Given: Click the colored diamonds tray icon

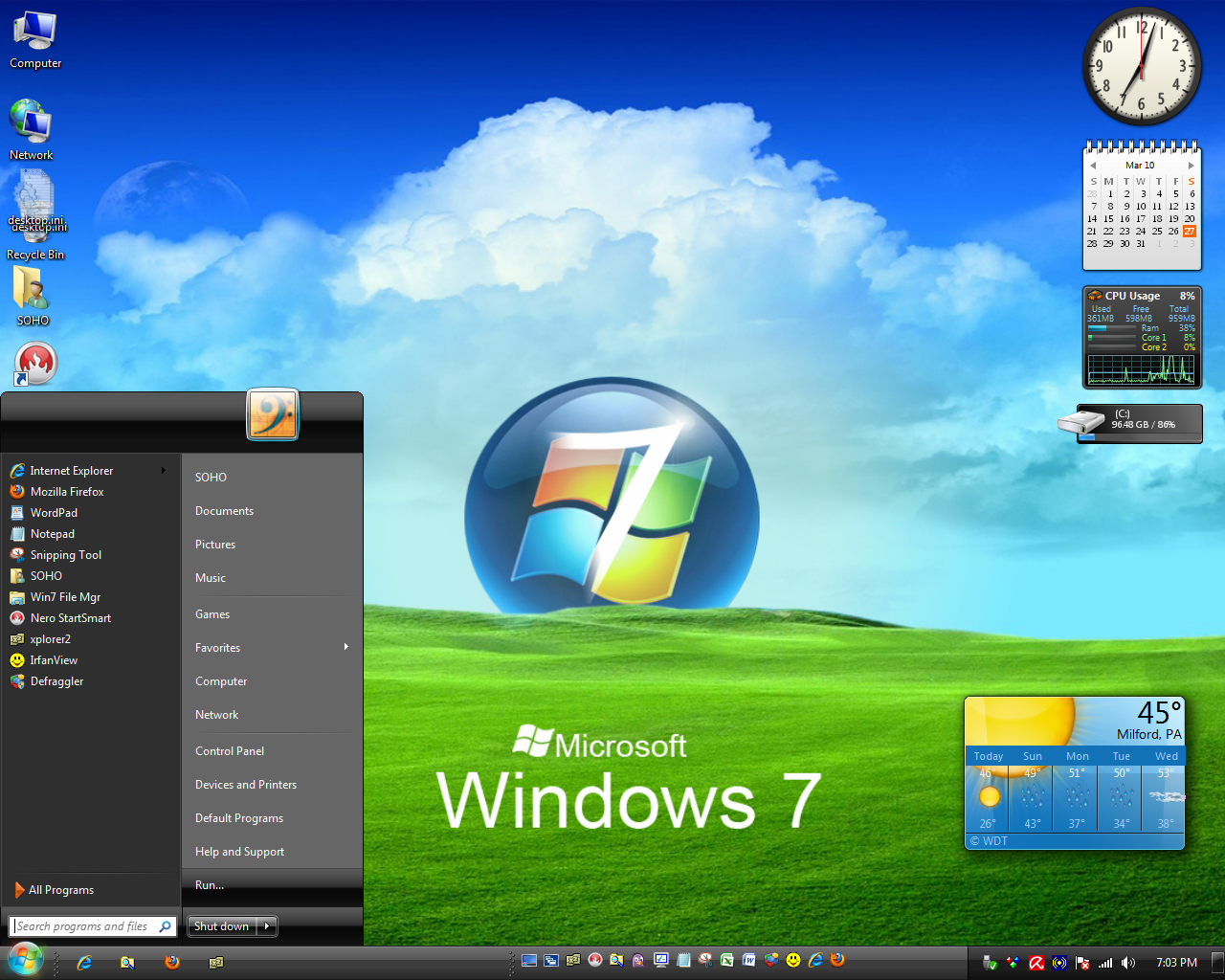Looking at the screenshot, I should [x=1013, y=963].
